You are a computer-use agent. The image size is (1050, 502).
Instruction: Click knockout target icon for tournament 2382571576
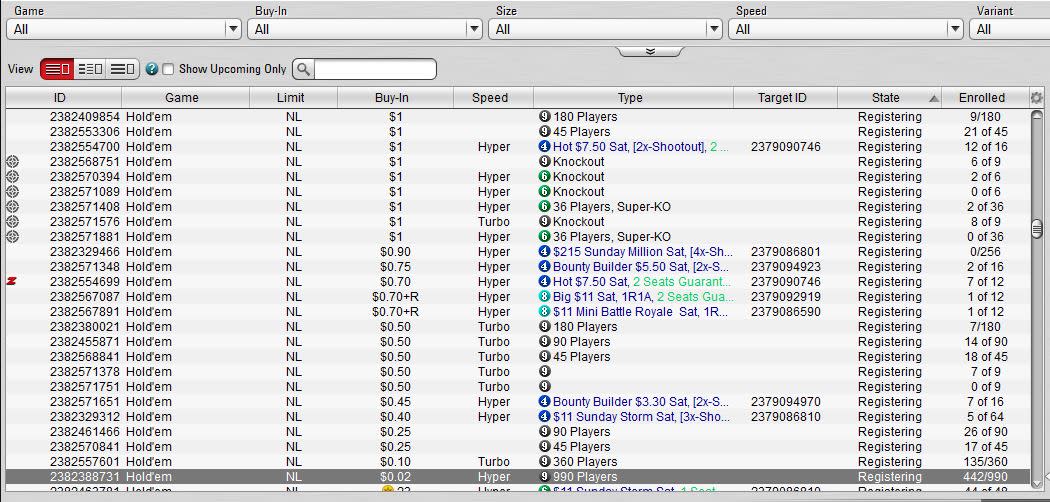tap(12, 222)
